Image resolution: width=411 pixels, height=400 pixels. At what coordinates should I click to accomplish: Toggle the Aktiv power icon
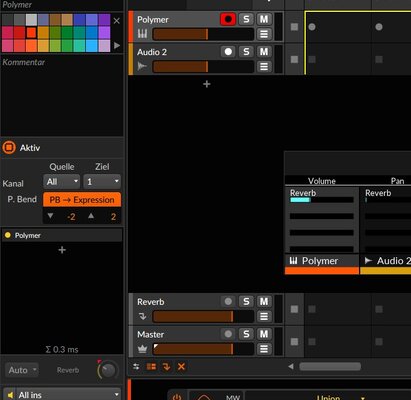click(x=9, y=147)
